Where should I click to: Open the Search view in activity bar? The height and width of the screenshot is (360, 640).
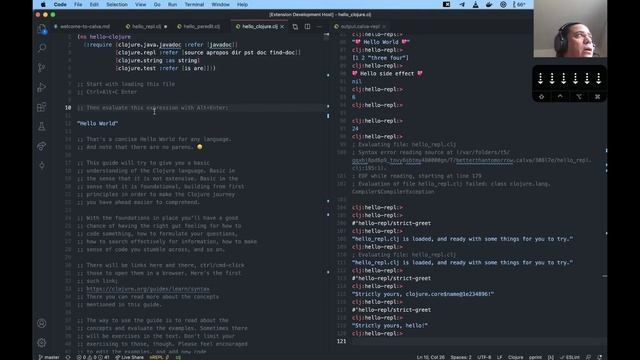[42, 48]
